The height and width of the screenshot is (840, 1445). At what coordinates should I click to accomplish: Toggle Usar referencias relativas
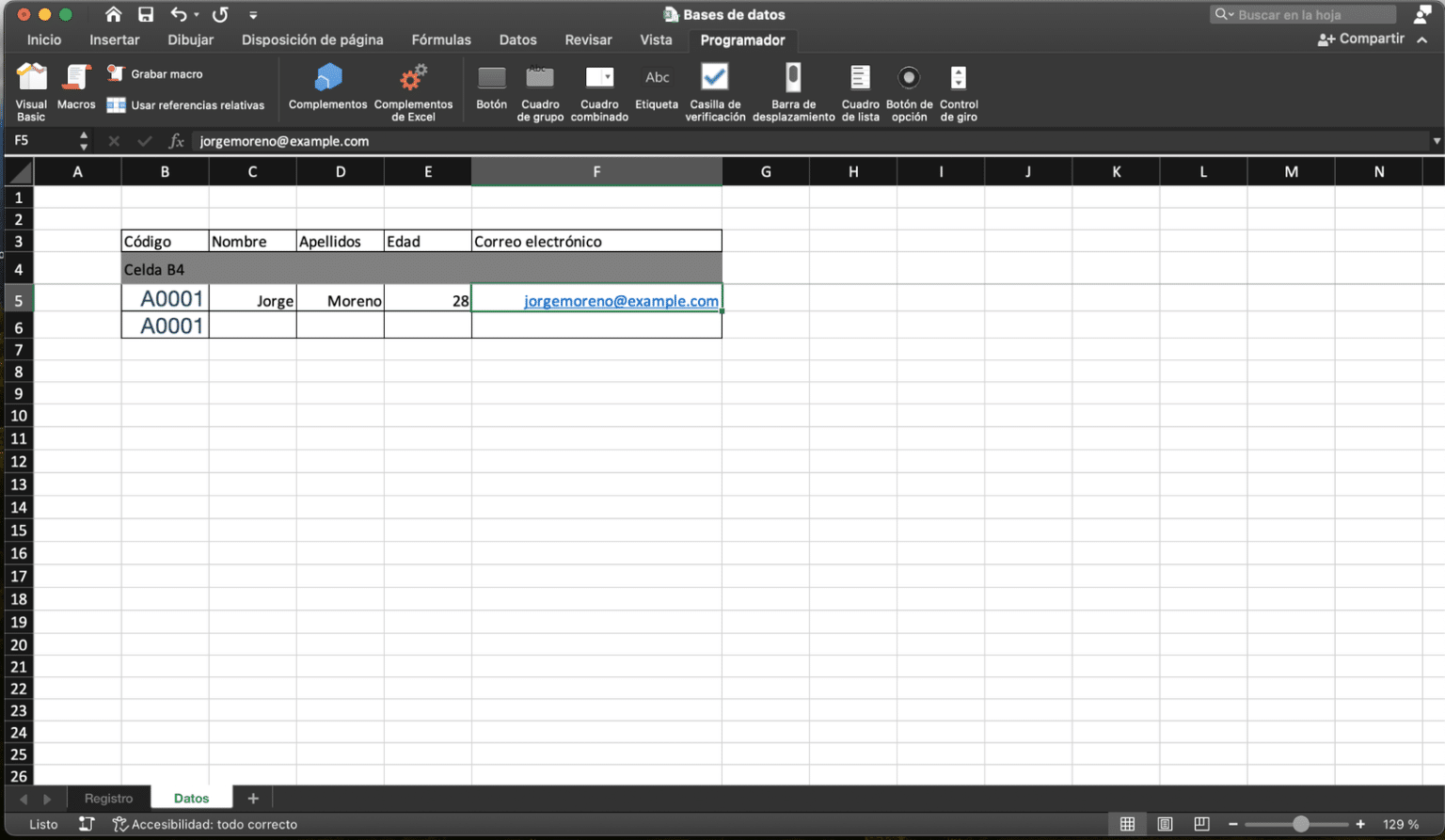click(187, 105)
